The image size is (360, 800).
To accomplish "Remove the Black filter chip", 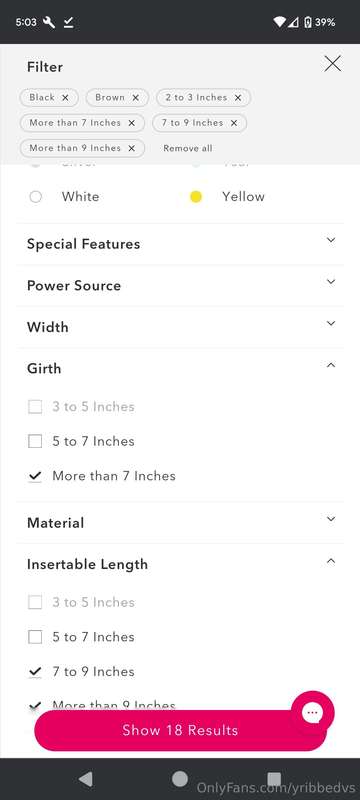I will (65, 97).
